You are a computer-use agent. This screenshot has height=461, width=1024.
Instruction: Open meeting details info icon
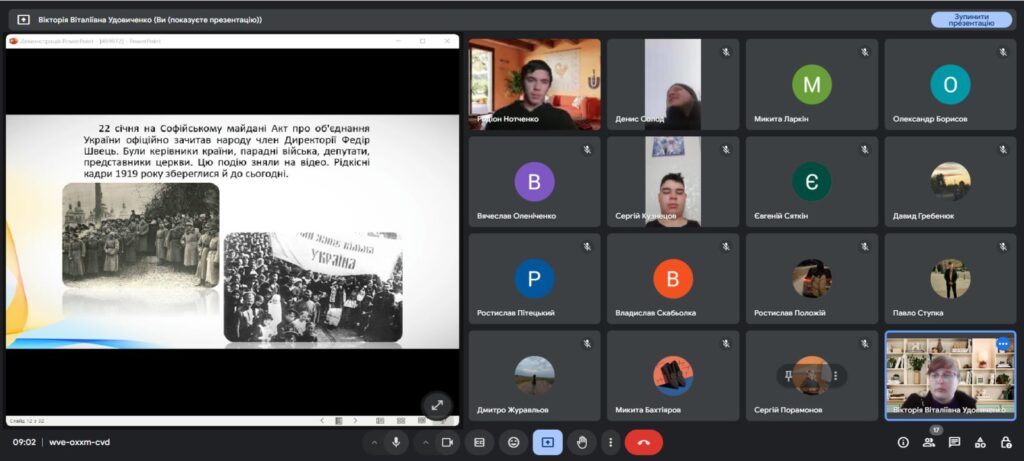coord(903,442)
